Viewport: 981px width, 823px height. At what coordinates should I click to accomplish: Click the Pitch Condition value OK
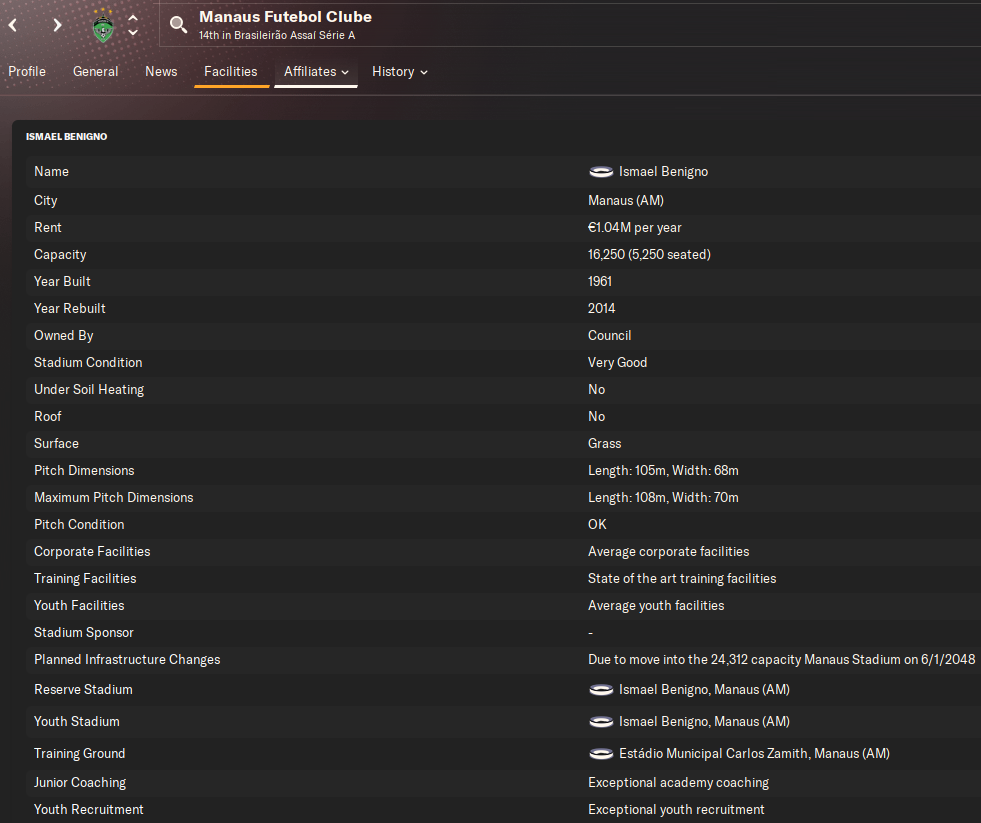click(x=597, y=524)
